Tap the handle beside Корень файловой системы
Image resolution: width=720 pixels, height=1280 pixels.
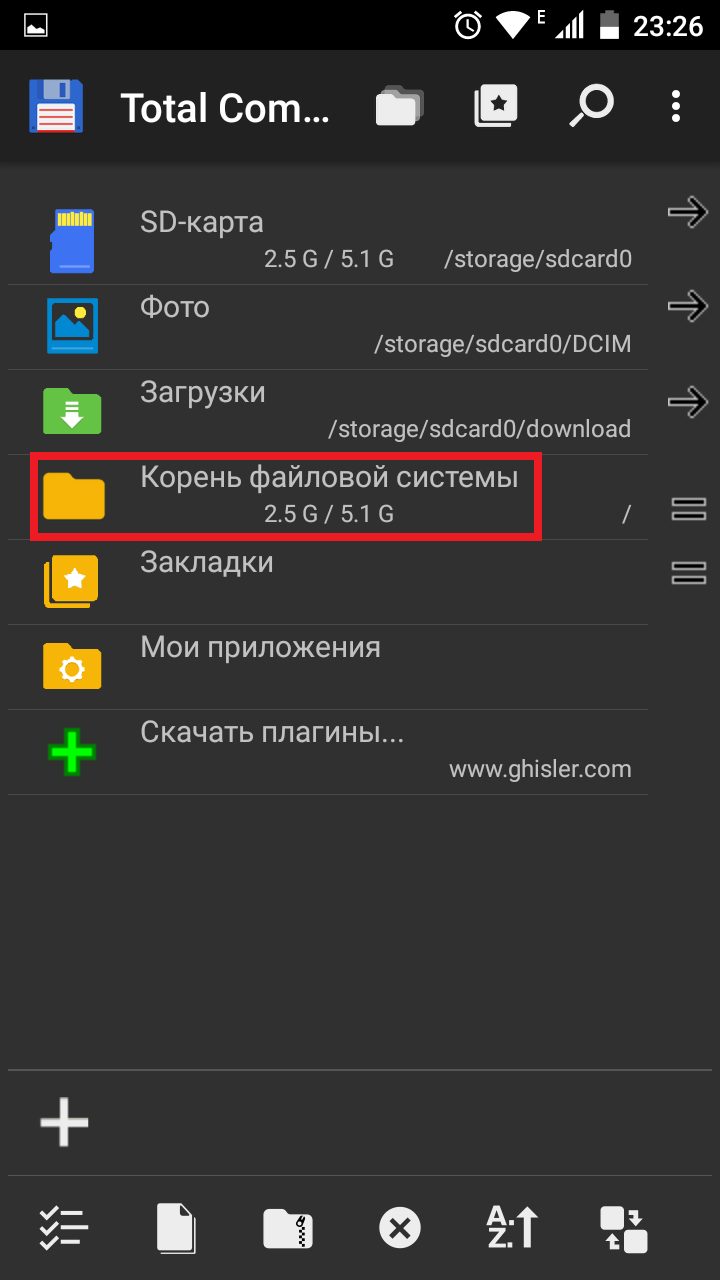[689, 508]
